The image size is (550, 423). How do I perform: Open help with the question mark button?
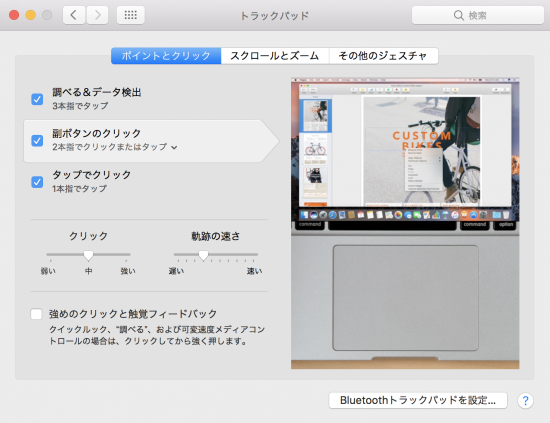pyautogui.click(x=525, y=401)
